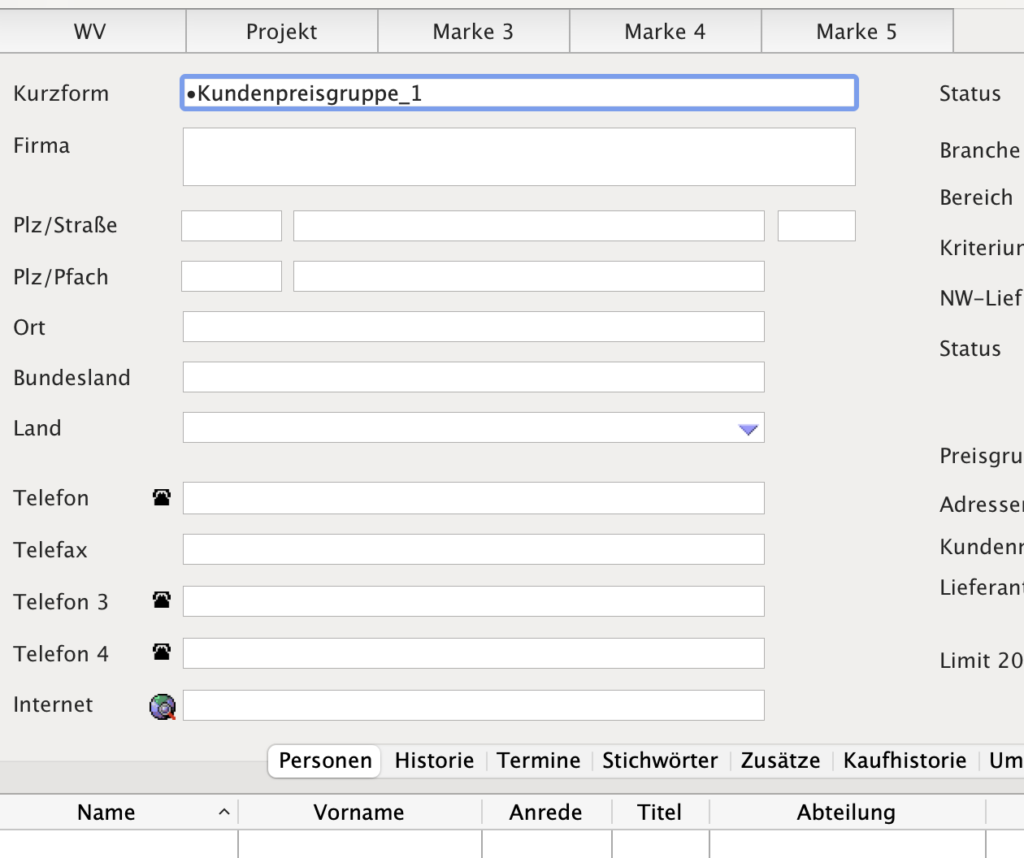Click the Marke 3 button
The width and height of the screenshot is (1024, 858).
point(473,32)
